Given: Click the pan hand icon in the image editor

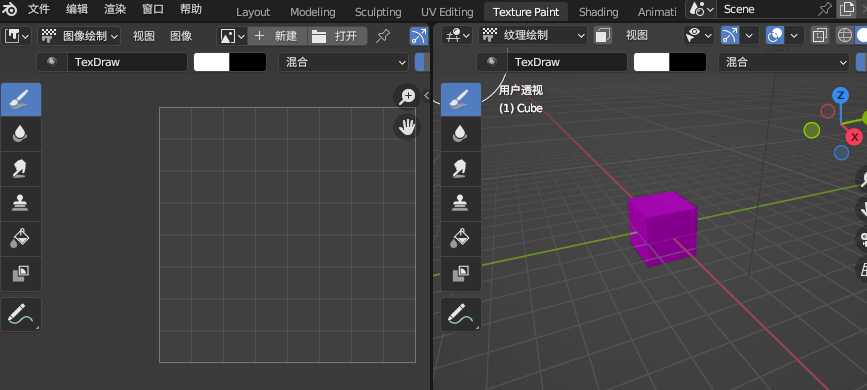Looking at the screenshot, I should pos(407,127).
